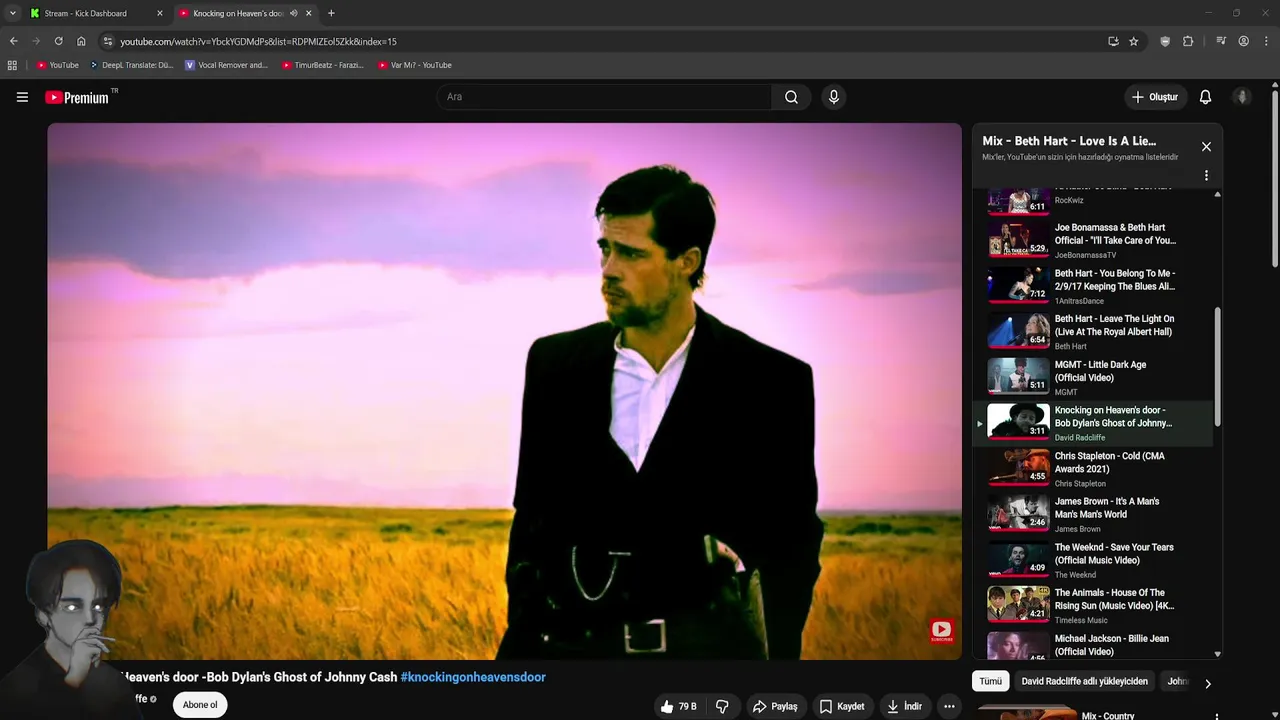
Task: Play 'Leave The Light On' playlist item
Action: [1093, 332]
